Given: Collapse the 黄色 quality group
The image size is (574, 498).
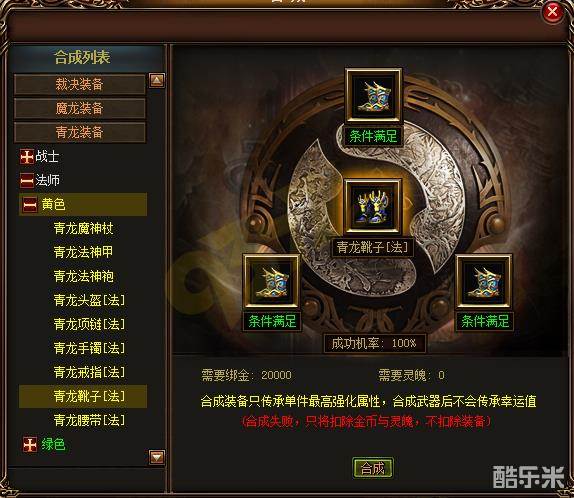Looking at the screenshot, I should pyautogui.click(x=30, y=205).
